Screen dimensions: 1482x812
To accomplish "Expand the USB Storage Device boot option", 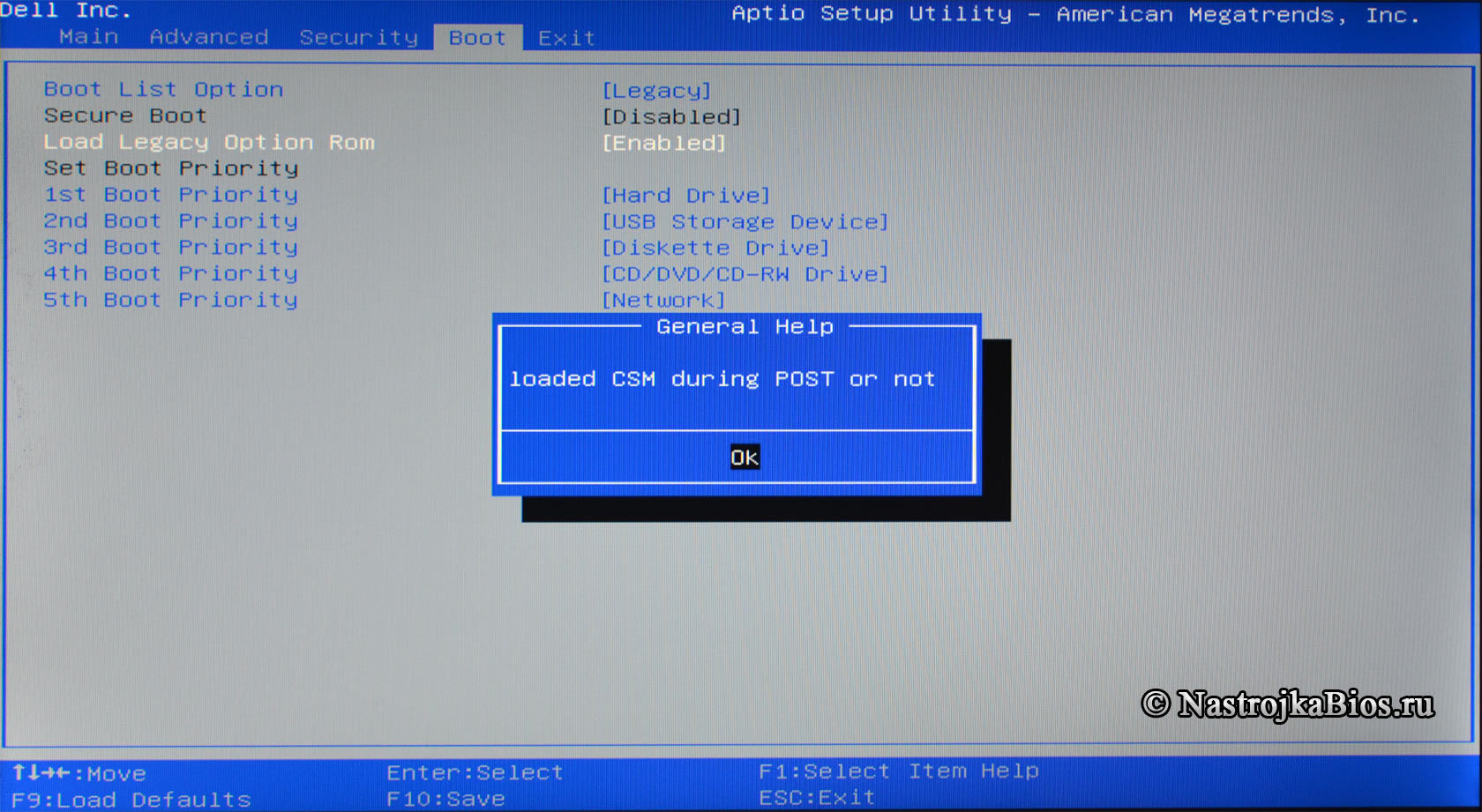I will [745, 222].
